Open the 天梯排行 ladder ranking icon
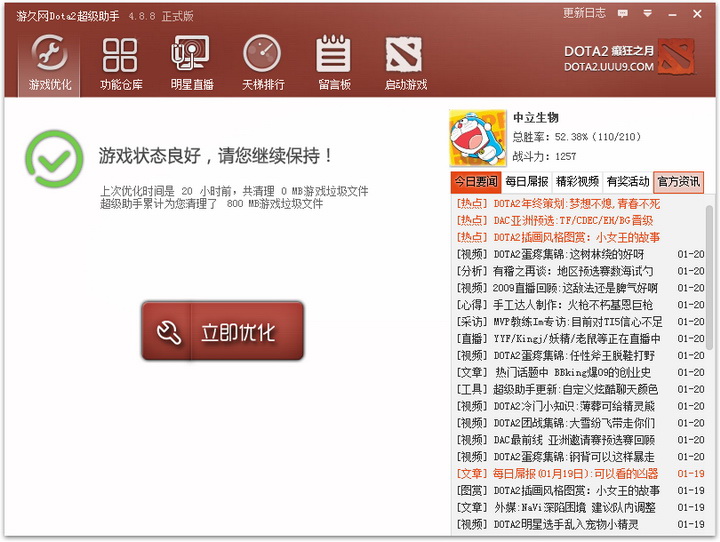720x542 pixels. pos(262,62)
